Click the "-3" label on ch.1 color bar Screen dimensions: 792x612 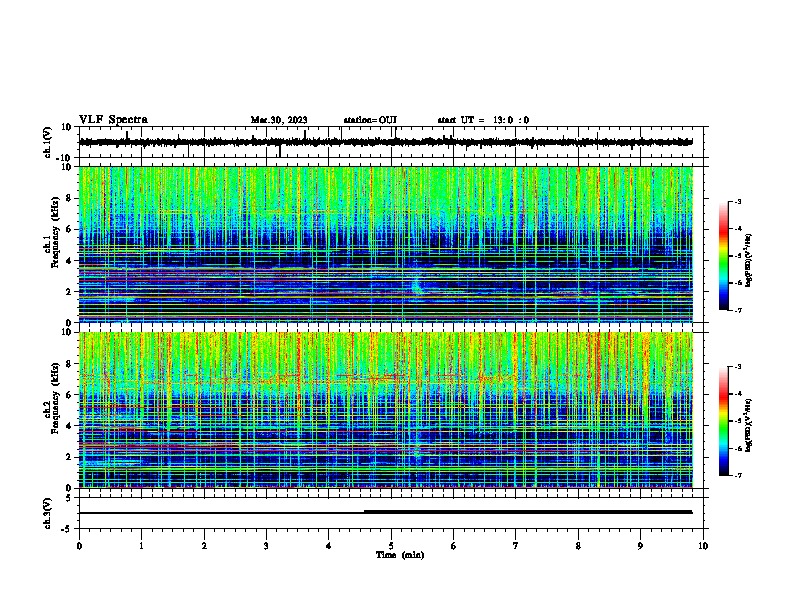pyautogui.click(x=738, y=201)
